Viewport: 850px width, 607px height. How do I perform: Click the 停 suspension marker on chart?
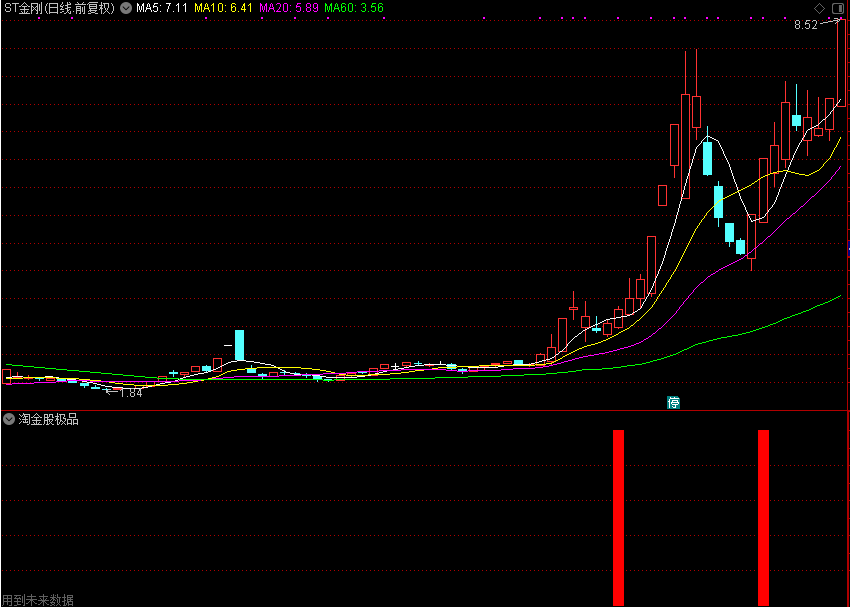673,403
